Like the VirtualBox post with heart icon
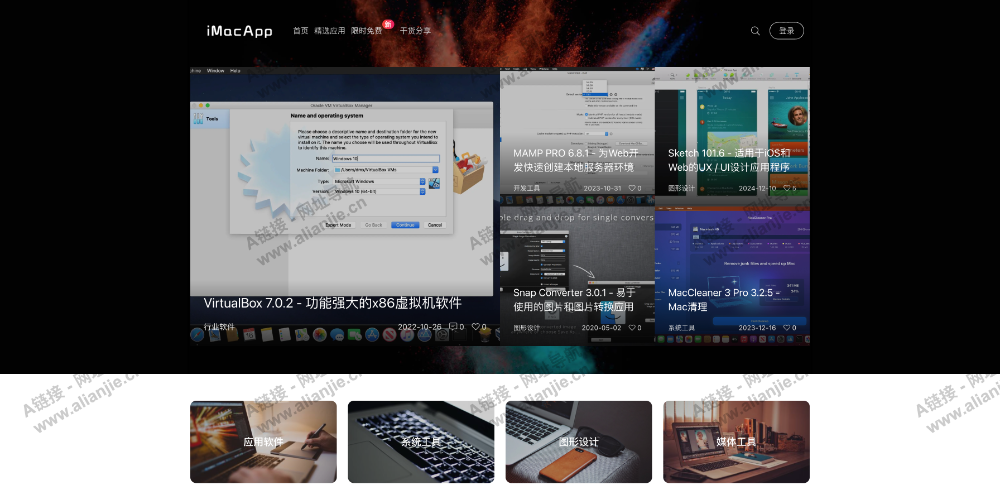This screenshot has width=1000, height=485. coord(476,327)
